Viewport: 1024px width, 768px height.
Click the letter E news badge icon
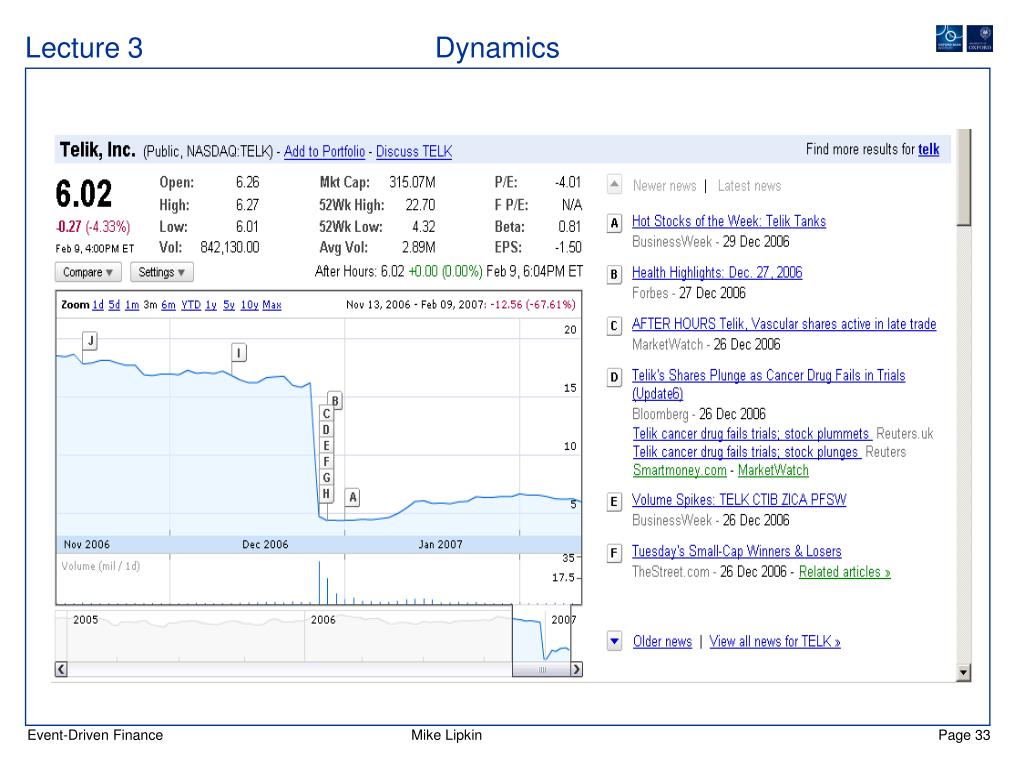pyautogui.click(x=615, y=502)
